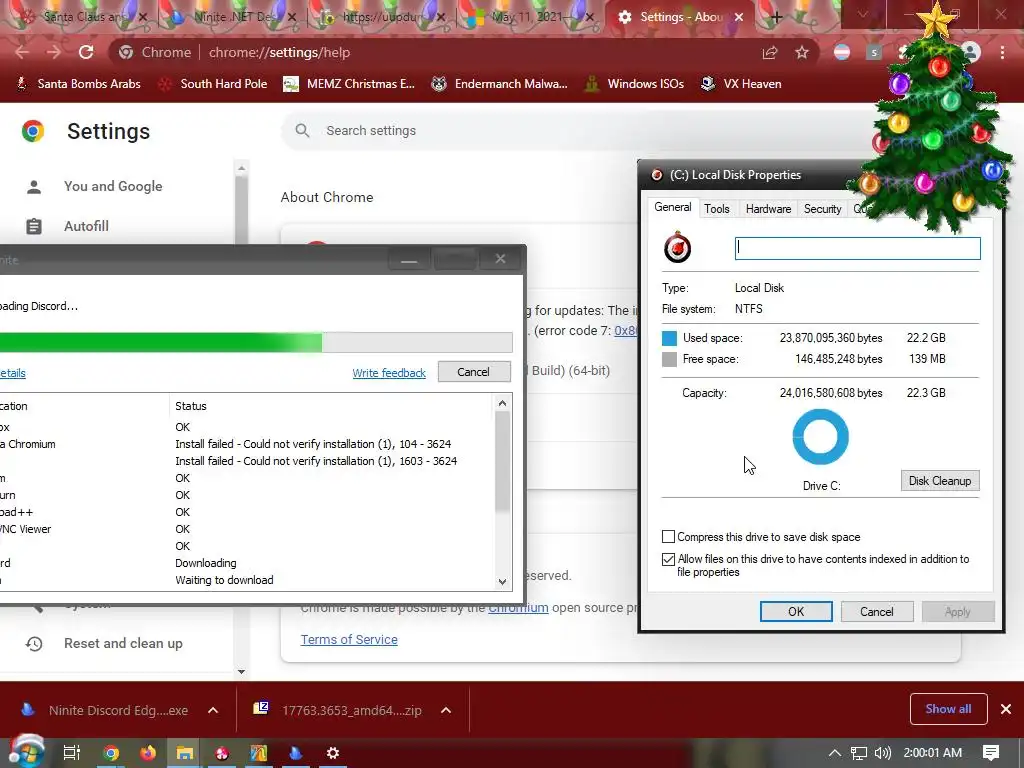This screenshot has height=768, width=1024.
Task: Select the General tab in Disk Properties
Action: pos(673,207)
